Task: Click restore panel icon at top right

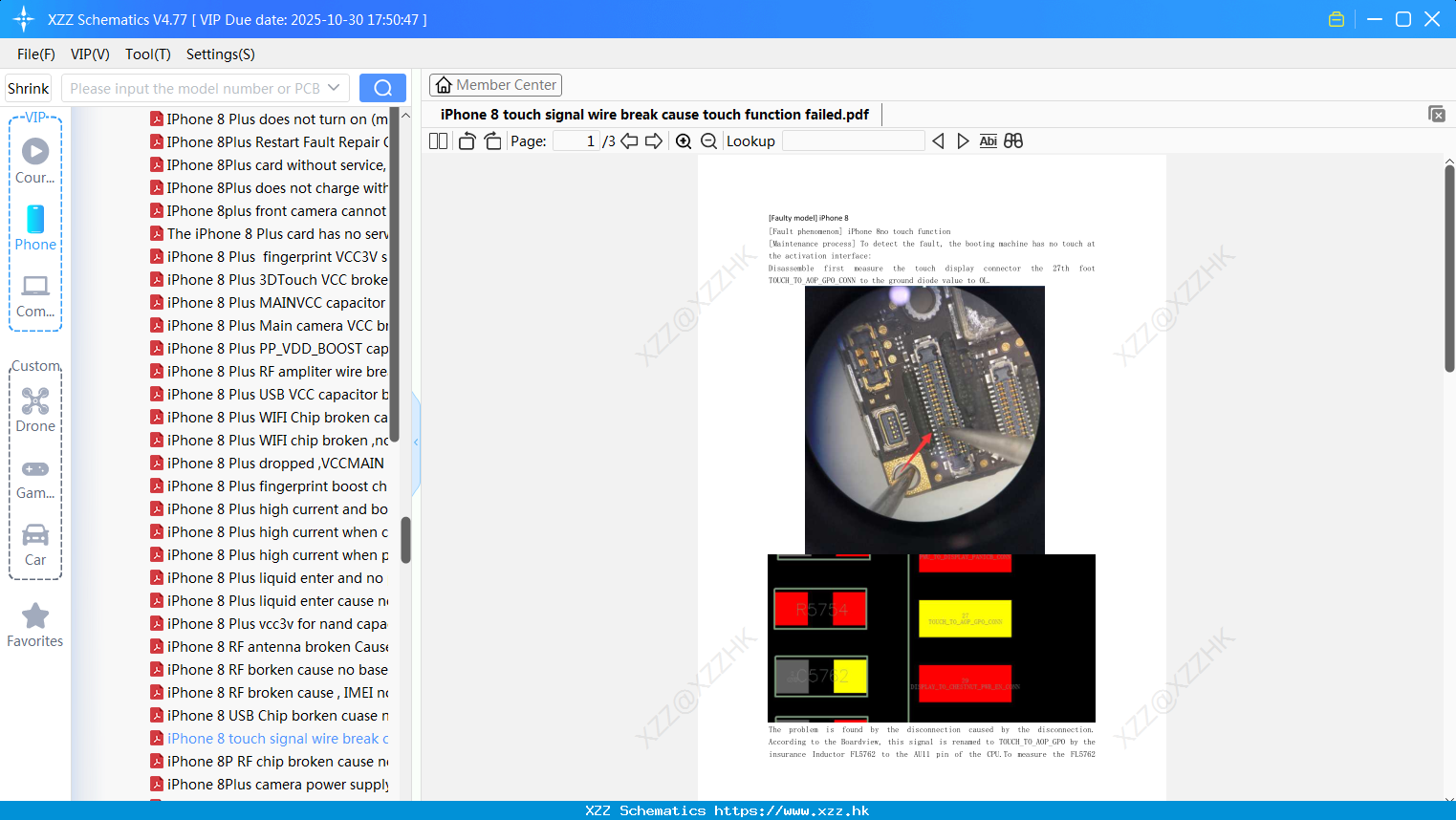Action: pyautogui.click(x=1436, y=114)
